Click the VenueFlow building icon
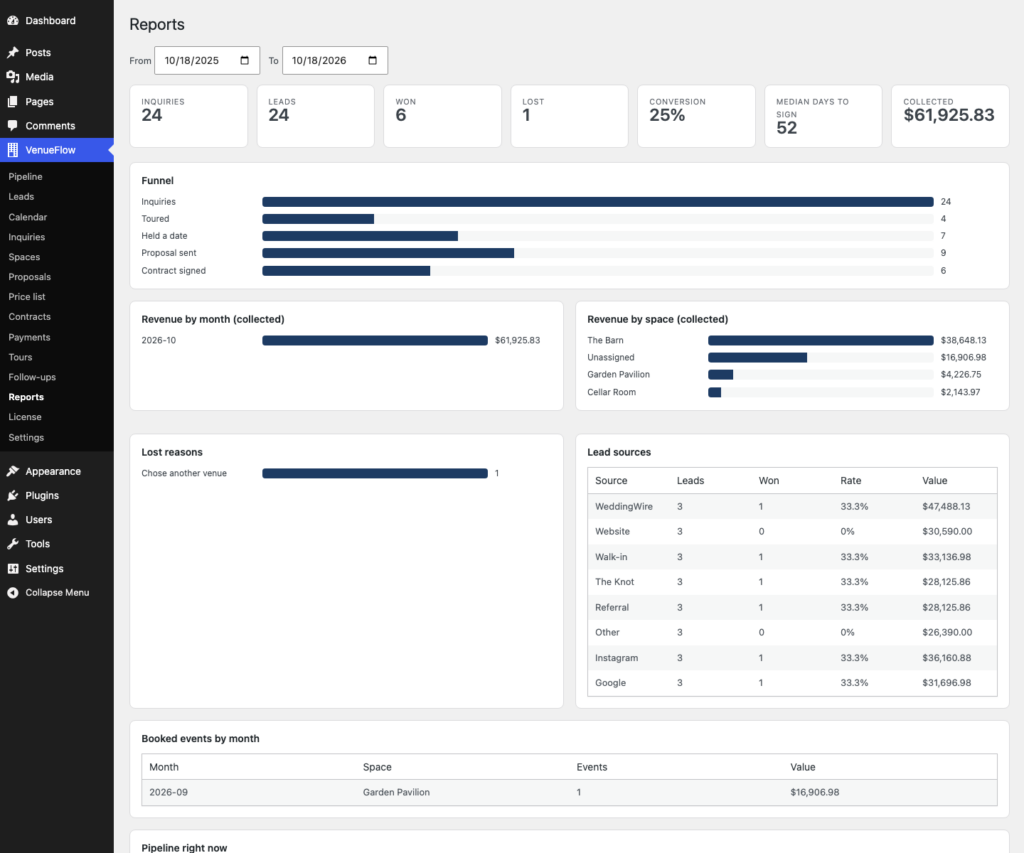The image size is (1024, 853). pos(12,150)
